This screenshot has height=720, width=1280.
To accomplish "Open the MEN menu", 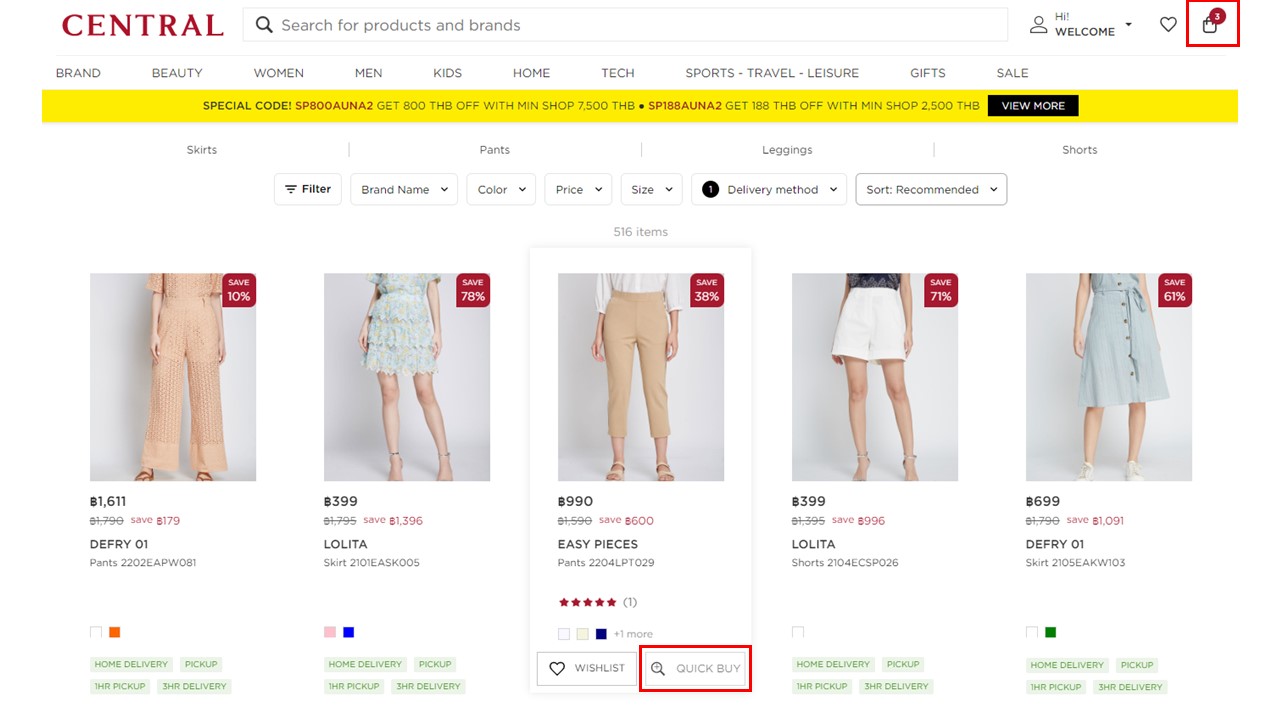I will click(368, 73).
